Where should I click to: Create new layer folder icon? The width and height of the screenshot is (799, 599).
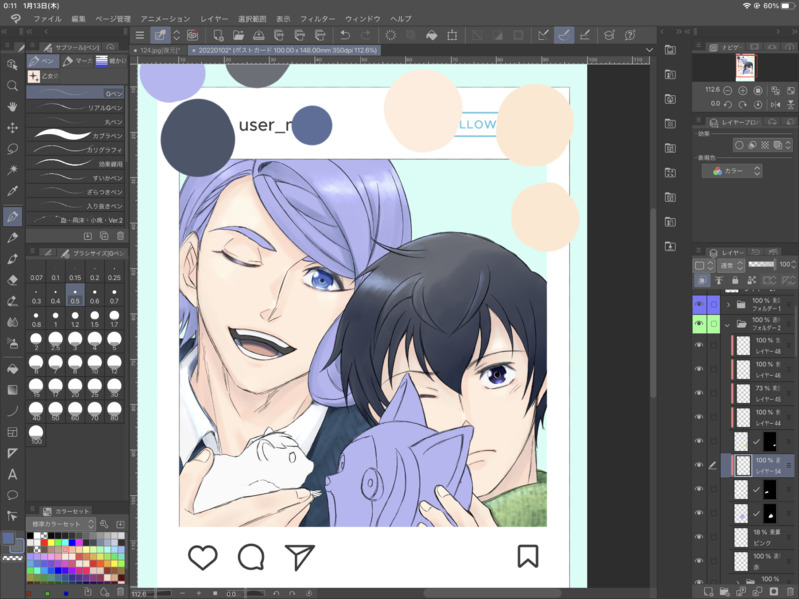(725, 591)
